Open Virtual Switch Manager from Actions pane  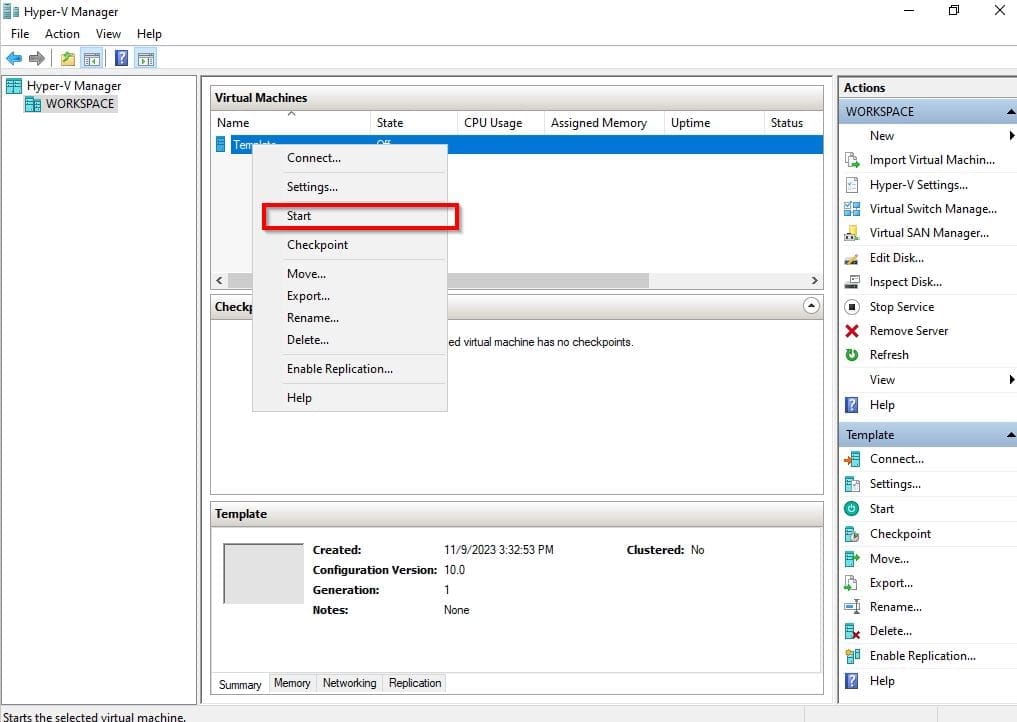point(932,209)
